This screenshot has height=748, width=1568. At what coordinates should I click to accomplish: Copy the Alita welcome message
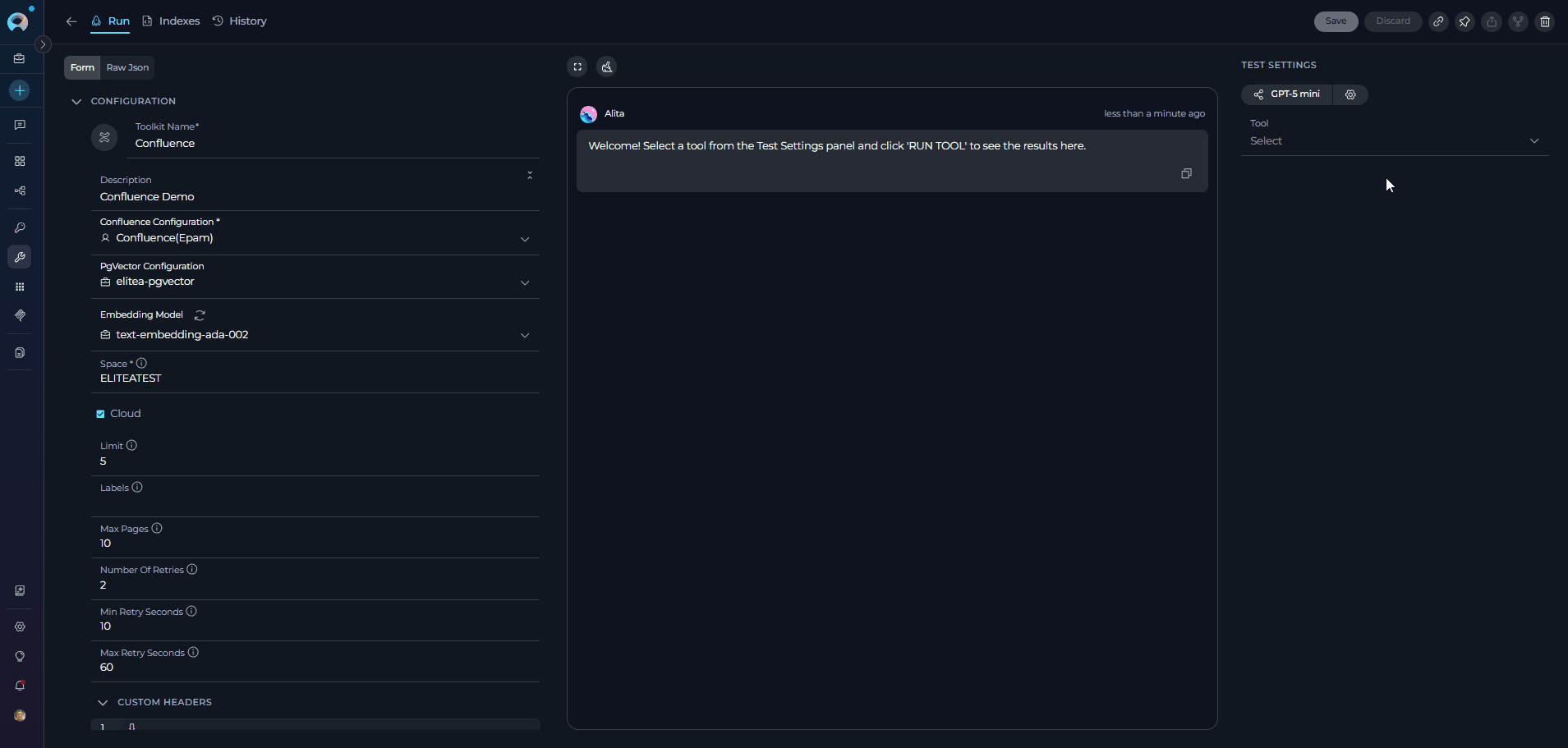point(1186,173)
